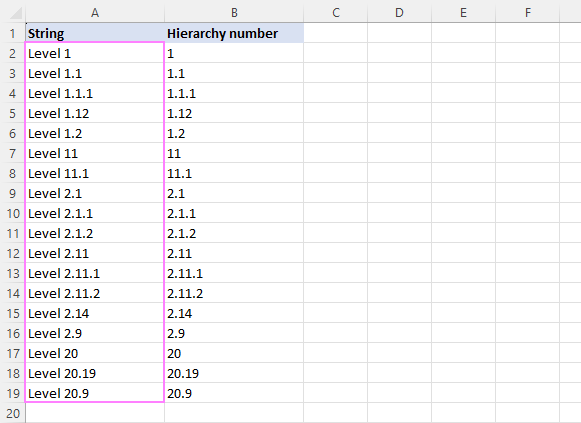Select cell 'Level 1.2'
The image size is (581, 423).
pos(95,133)
